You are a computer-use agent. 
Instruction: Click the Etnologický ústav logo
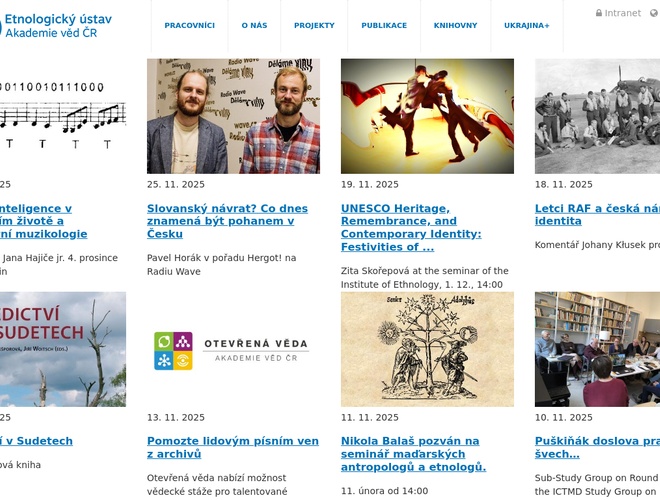[x=56, y=26]
